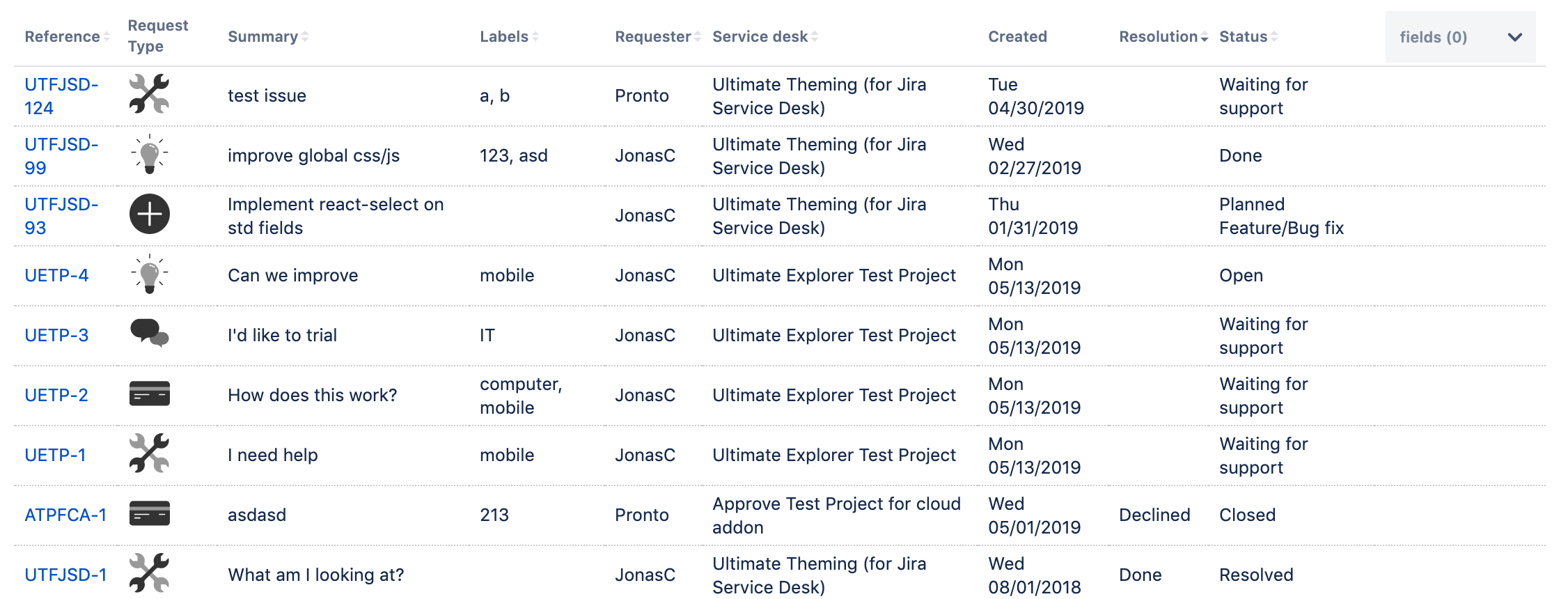1568x599 pixels.
Task: Sort by Reference column arrows
Action: (107, 37)
